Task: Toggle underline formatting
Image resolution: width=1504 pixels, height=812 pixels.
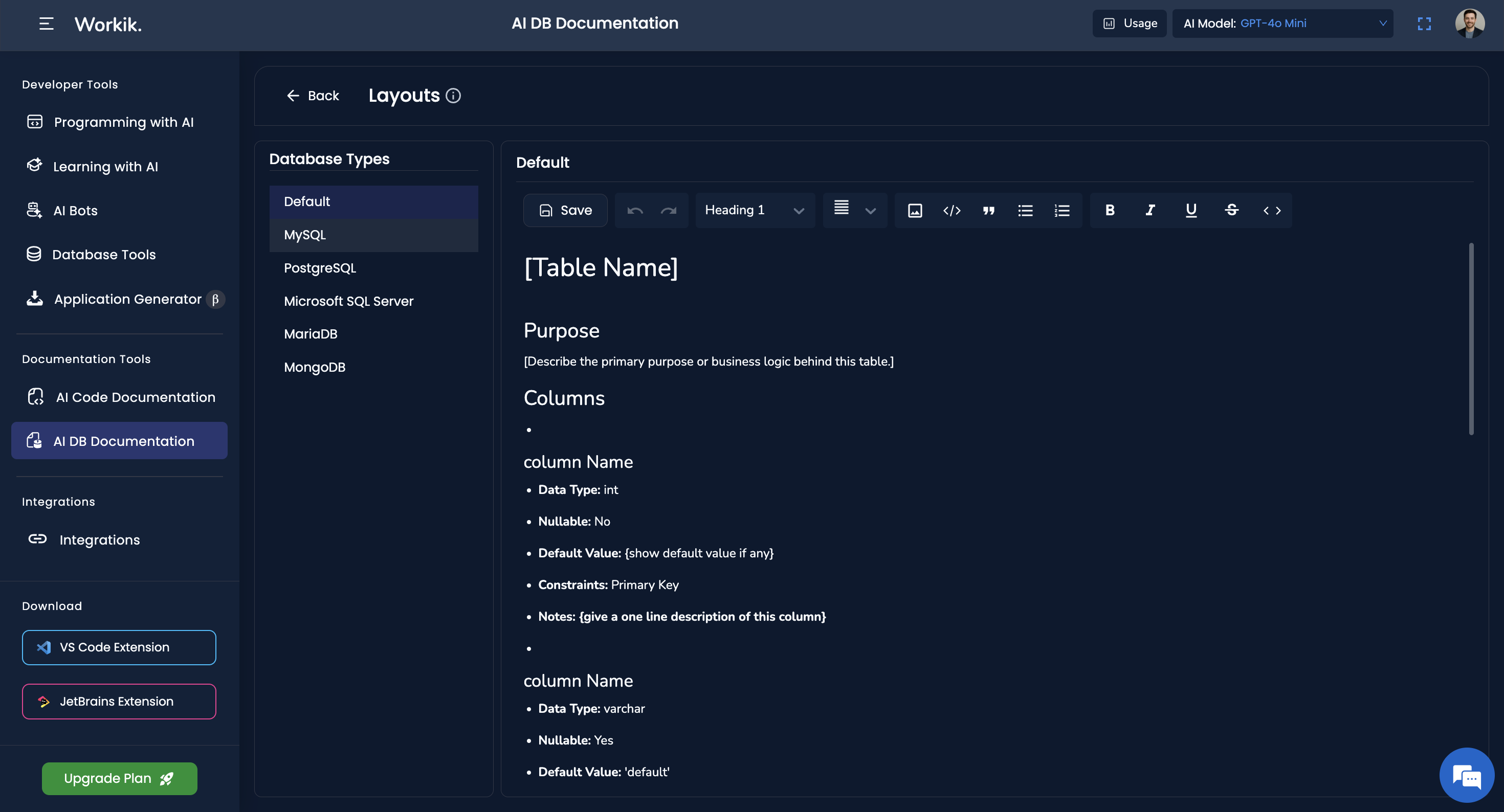Action: click(x=1191, y=210)
